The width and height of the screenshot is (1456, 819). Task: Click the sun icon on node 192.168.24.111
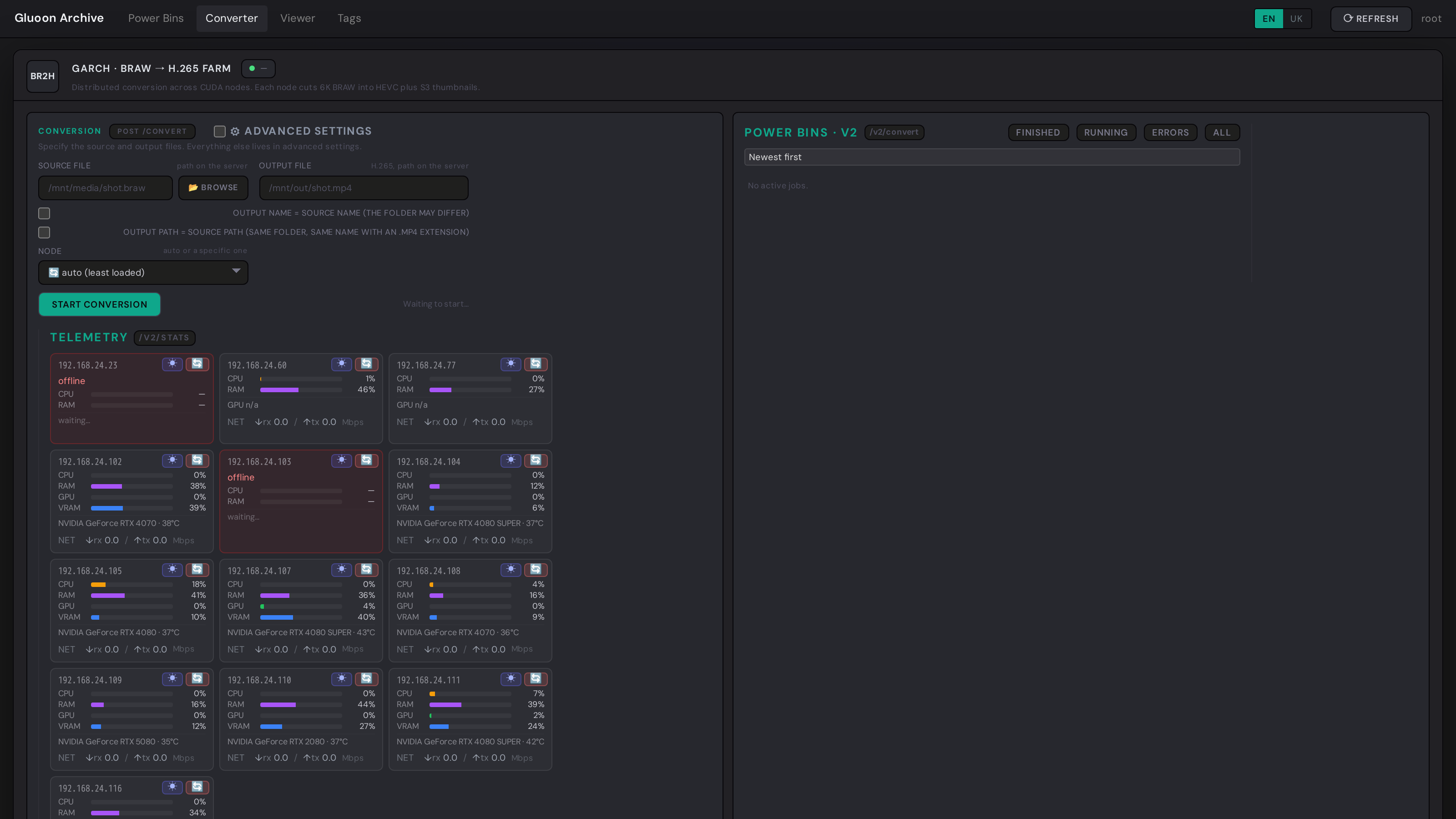[511, 679]
